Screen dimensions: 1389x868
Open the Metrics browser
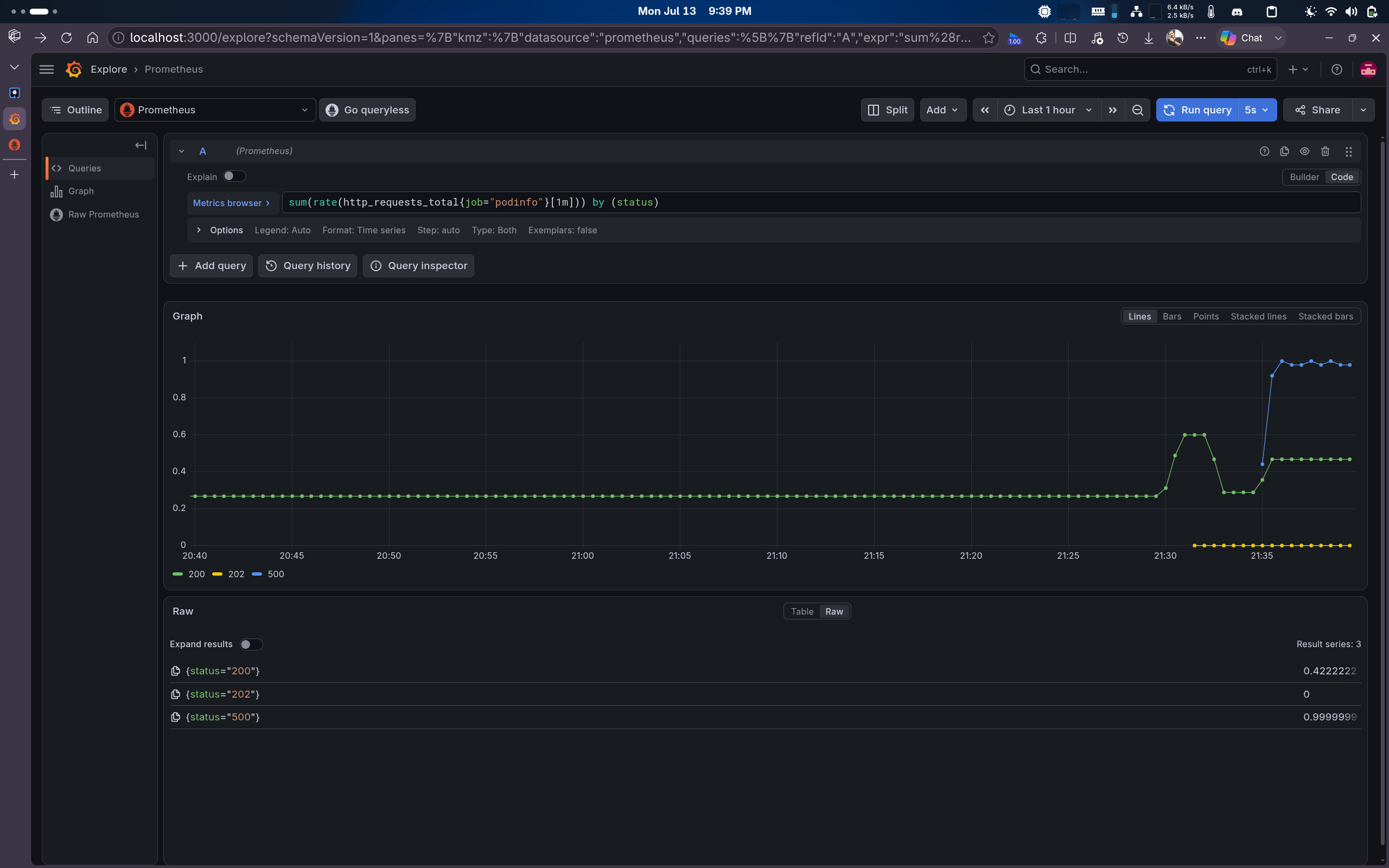tap(232, 203)
